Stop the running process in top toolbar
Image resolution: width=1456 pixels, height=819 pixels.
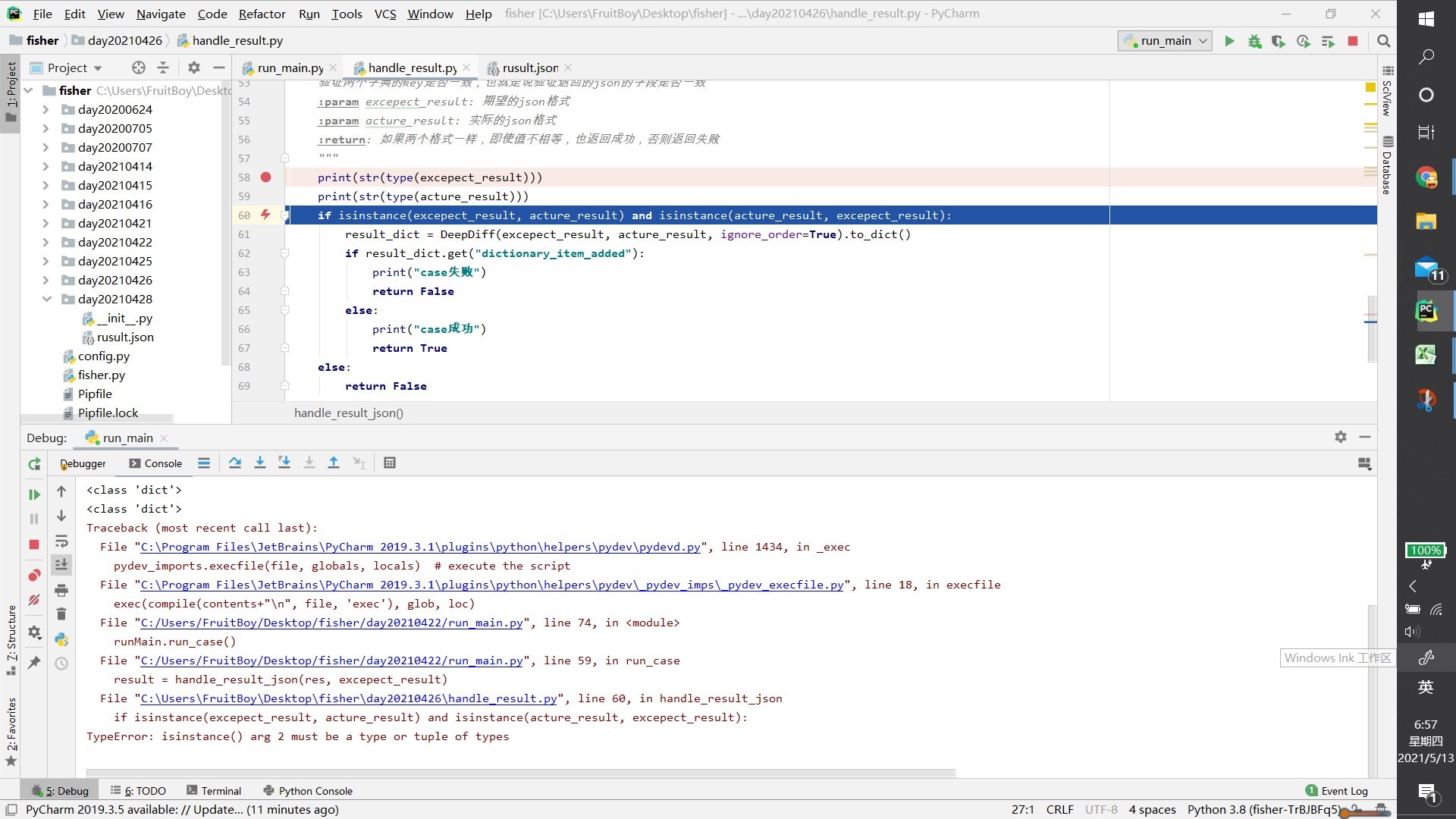(1353, 41)
